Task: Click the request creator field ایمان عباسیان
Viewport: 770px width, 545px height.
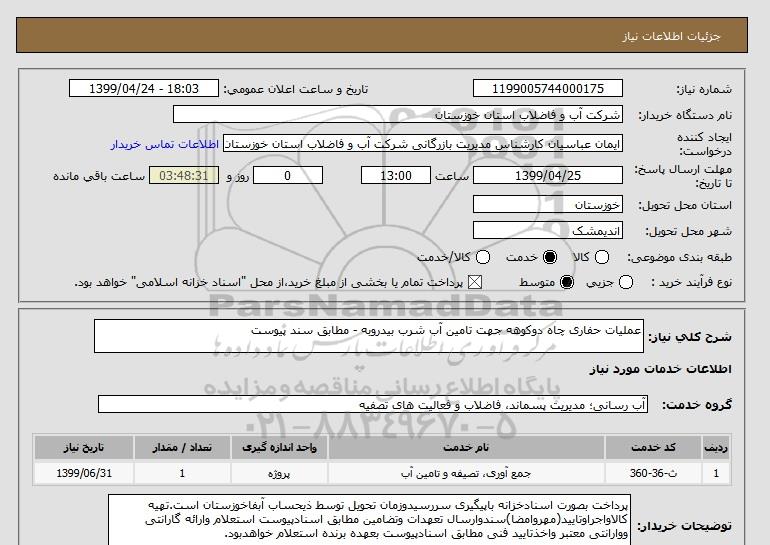Action: click(x=423, y=144)
